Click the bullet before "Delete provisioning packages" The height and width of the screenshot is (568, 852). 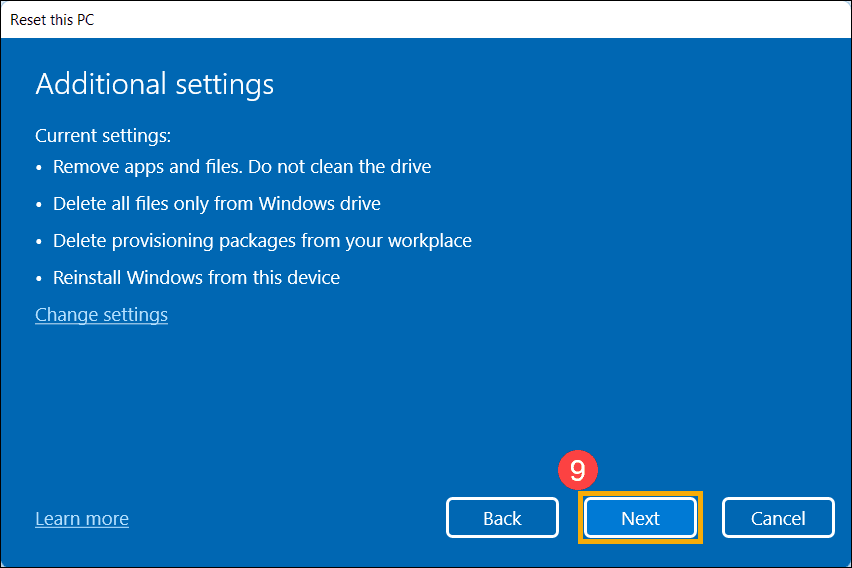point(40,241)
